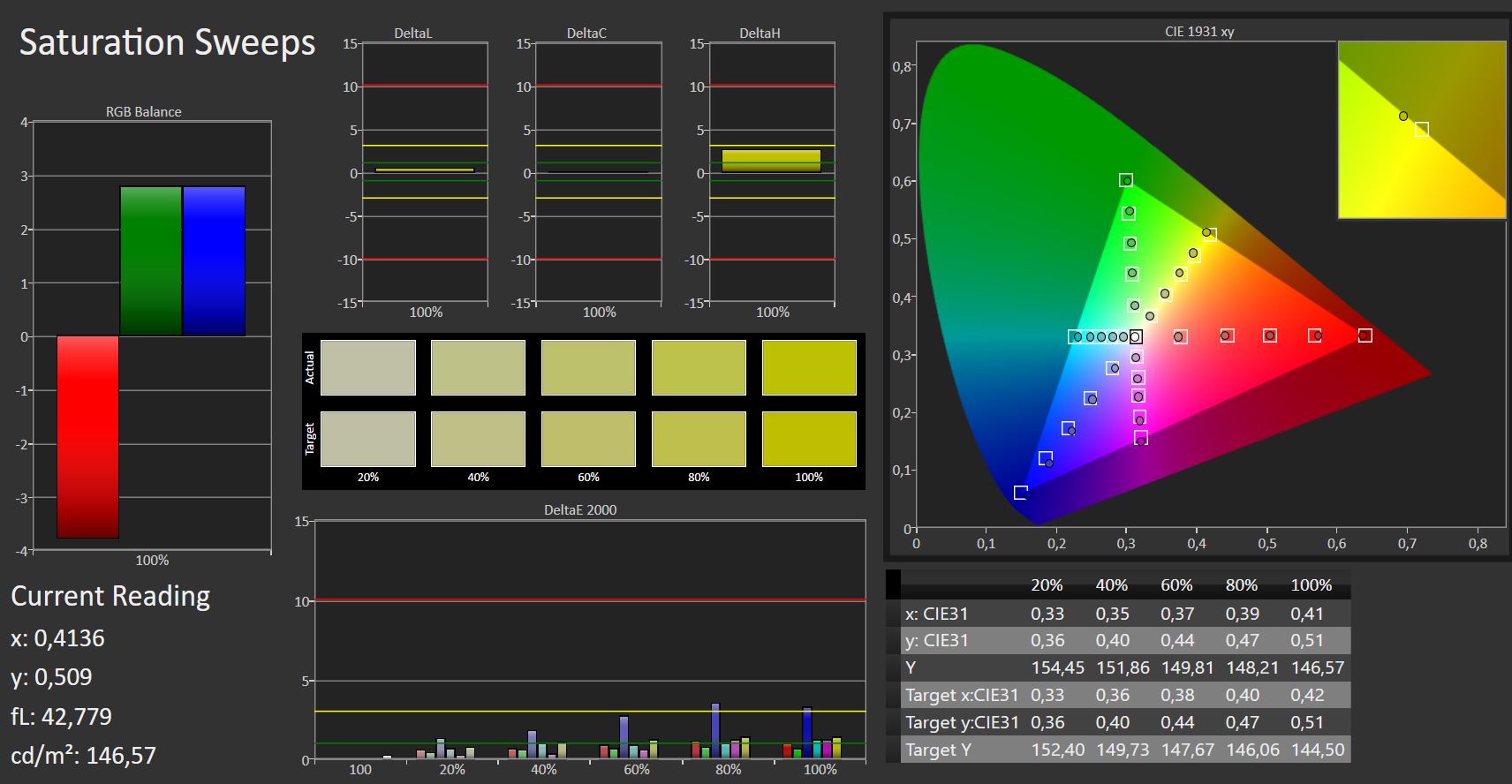Select the Target 80% yellow swatch
Screen dimensions: 1512x784
(x=699, y=439)
